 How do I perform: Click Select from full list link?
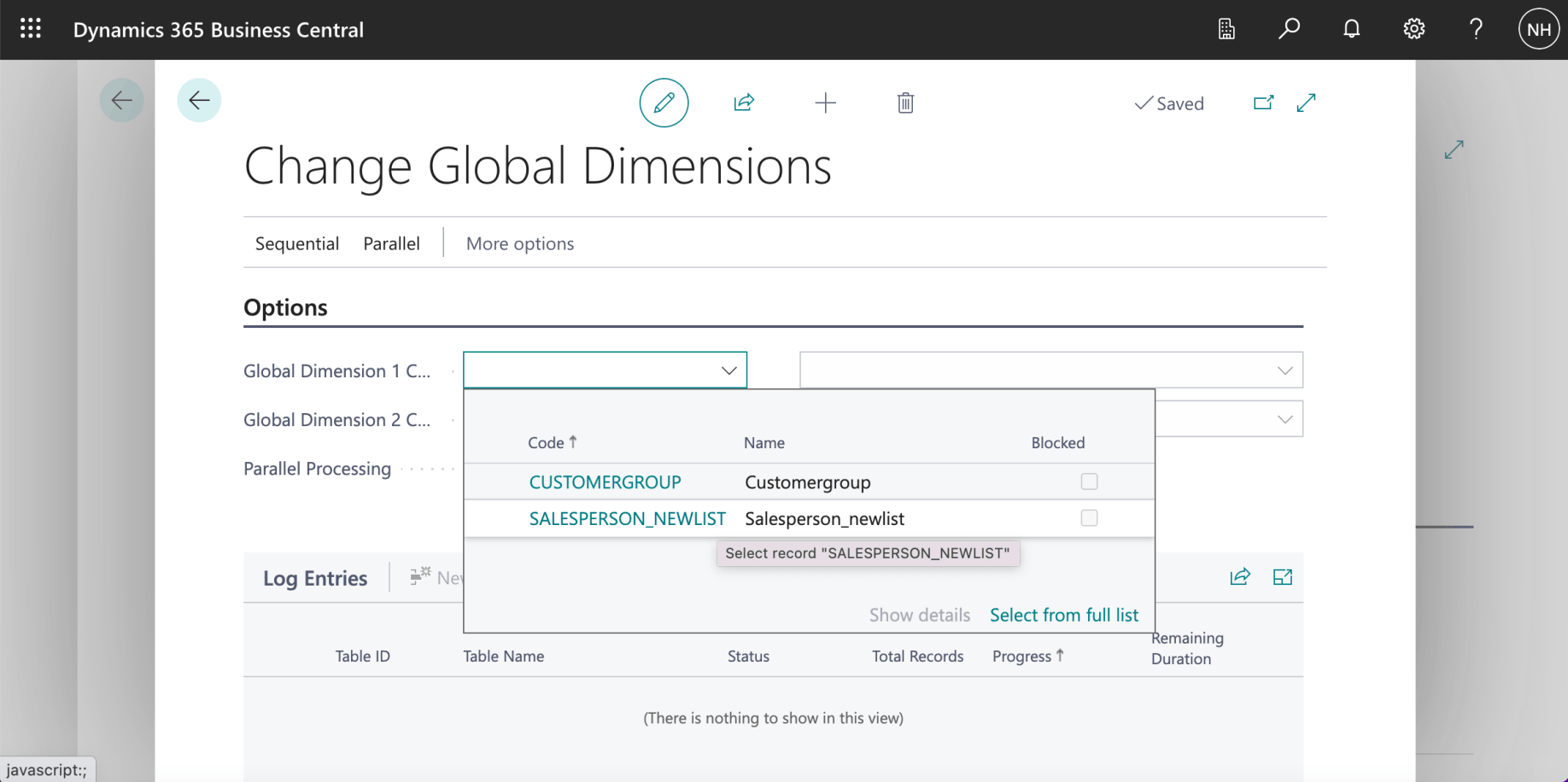[x=1063, y=615]
